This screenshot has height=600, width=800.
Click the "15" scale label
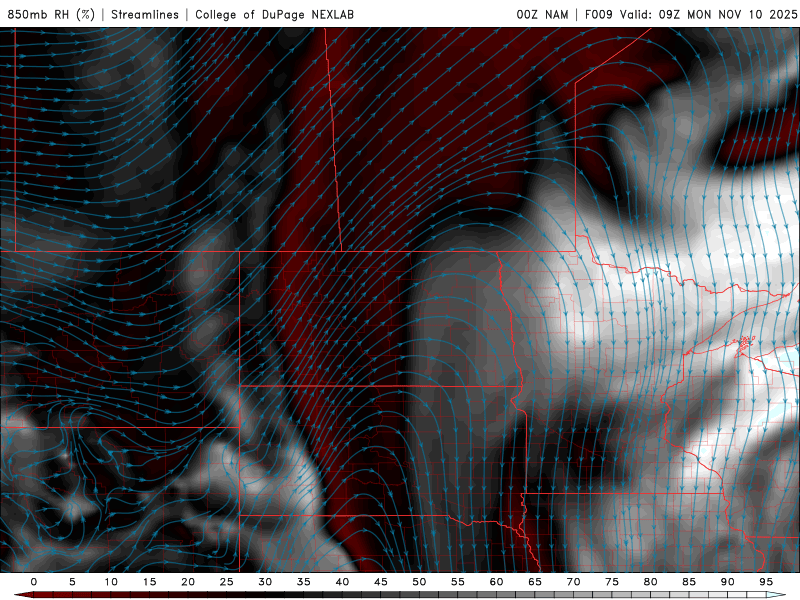pos(149,582)
